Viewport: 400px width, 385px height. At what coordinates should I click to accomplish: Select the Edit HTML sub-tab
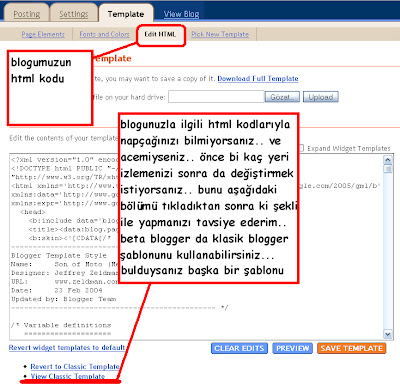click(x=160, y=34)
